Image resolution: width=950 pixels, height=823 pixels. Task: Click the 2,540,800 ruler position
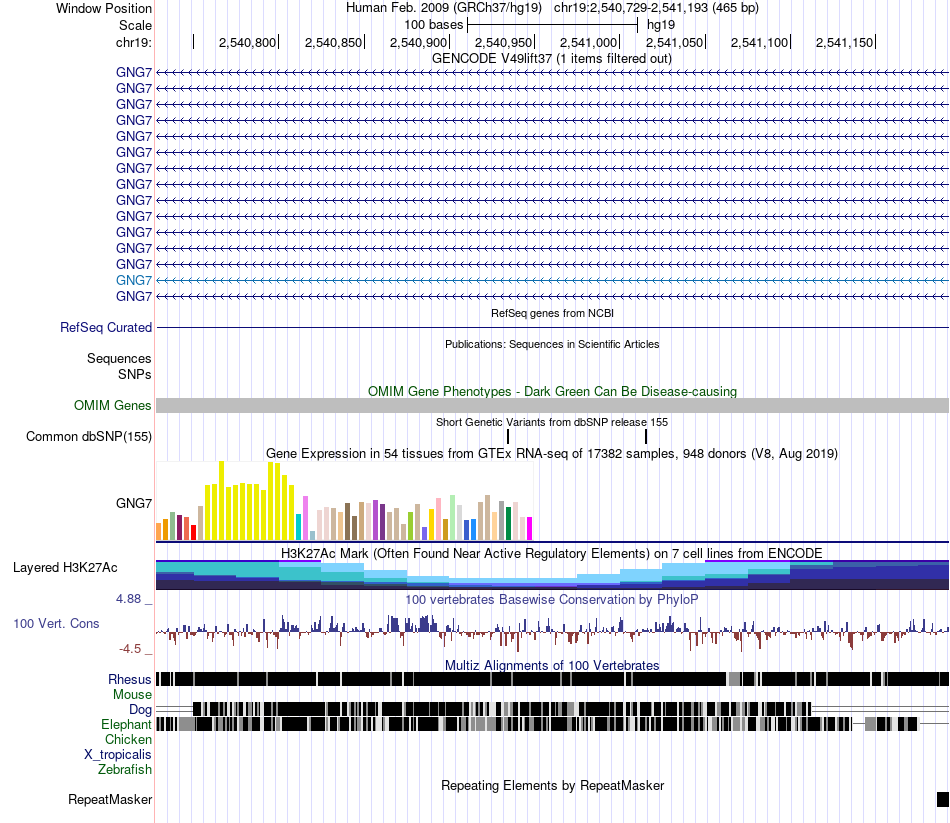point(247,42)
